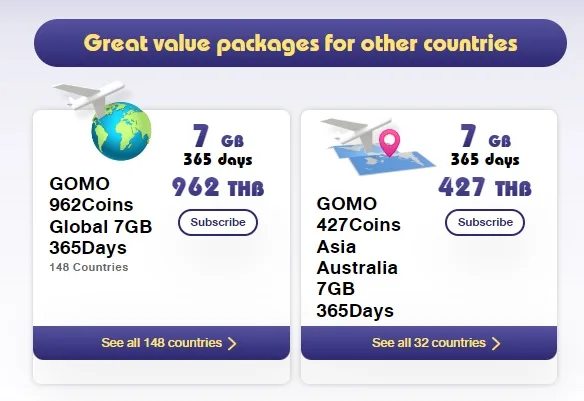The height and width of the screenshot is (401, 584).
Task: Click the 427 THB price text
Action: pos(485,187)
